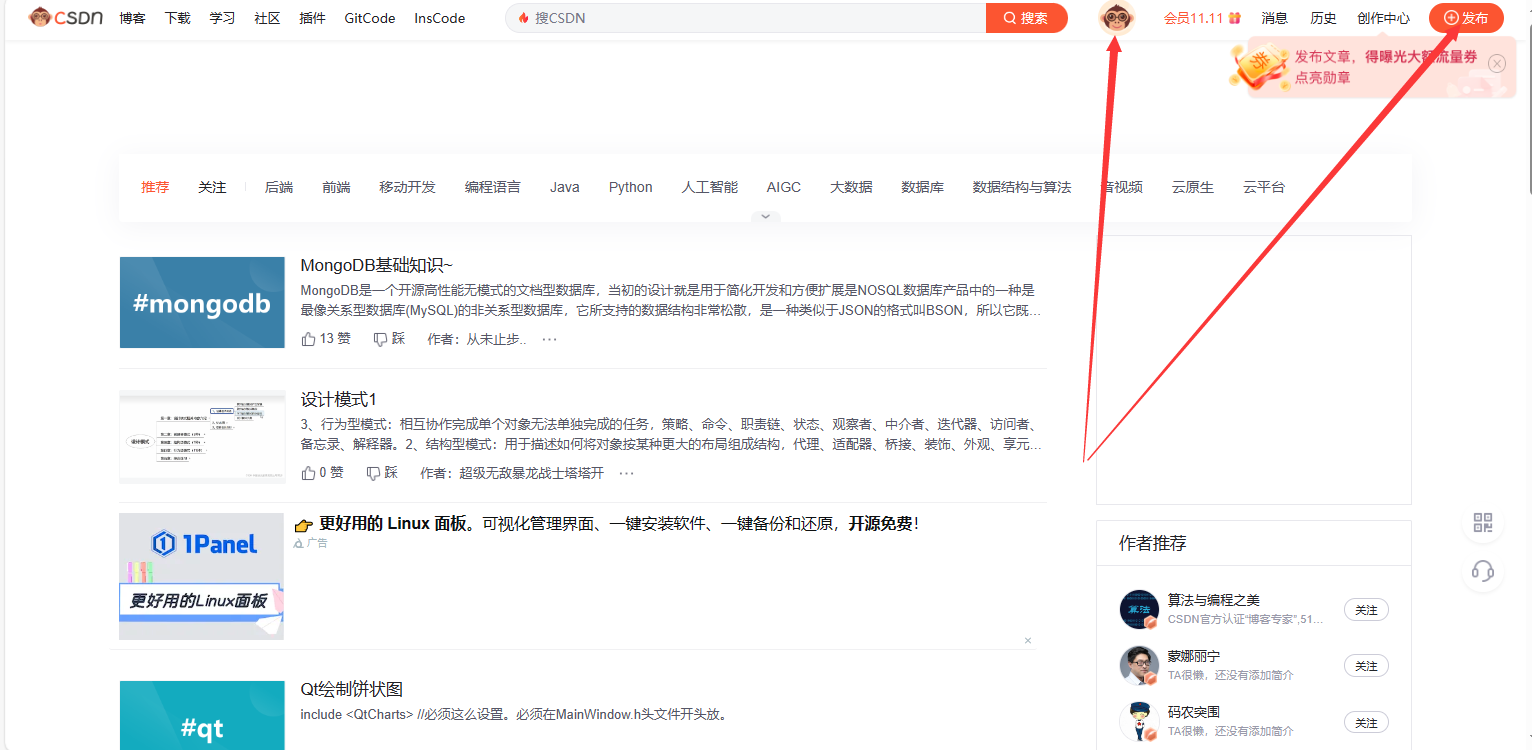This screenshot has width=1532, height=750.
Task: Switch to the 大数据 tab
Action: [851, 187]
